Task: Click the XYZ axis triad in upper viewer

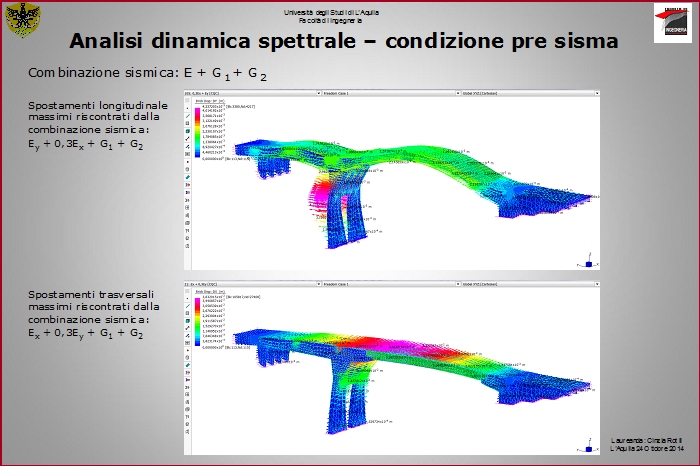Action: [588, 262]
